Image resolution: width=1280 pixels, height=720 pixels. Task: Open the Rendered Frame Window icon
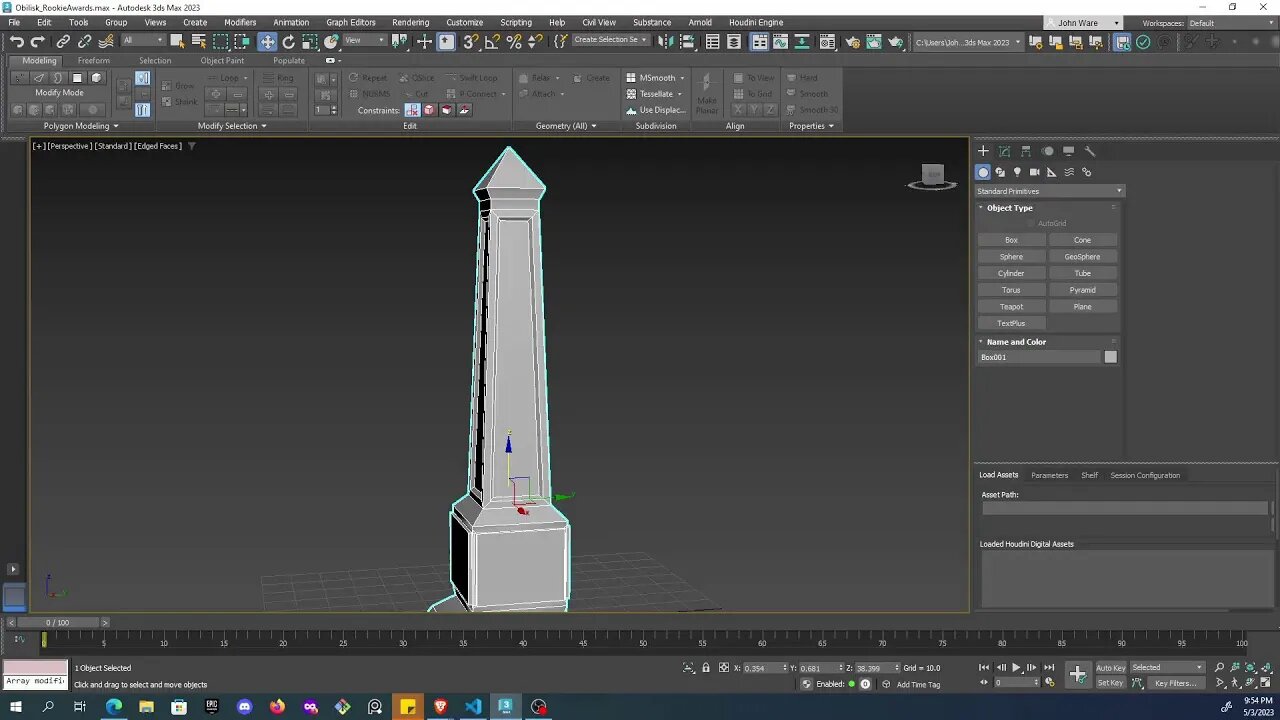pos(874,42)
